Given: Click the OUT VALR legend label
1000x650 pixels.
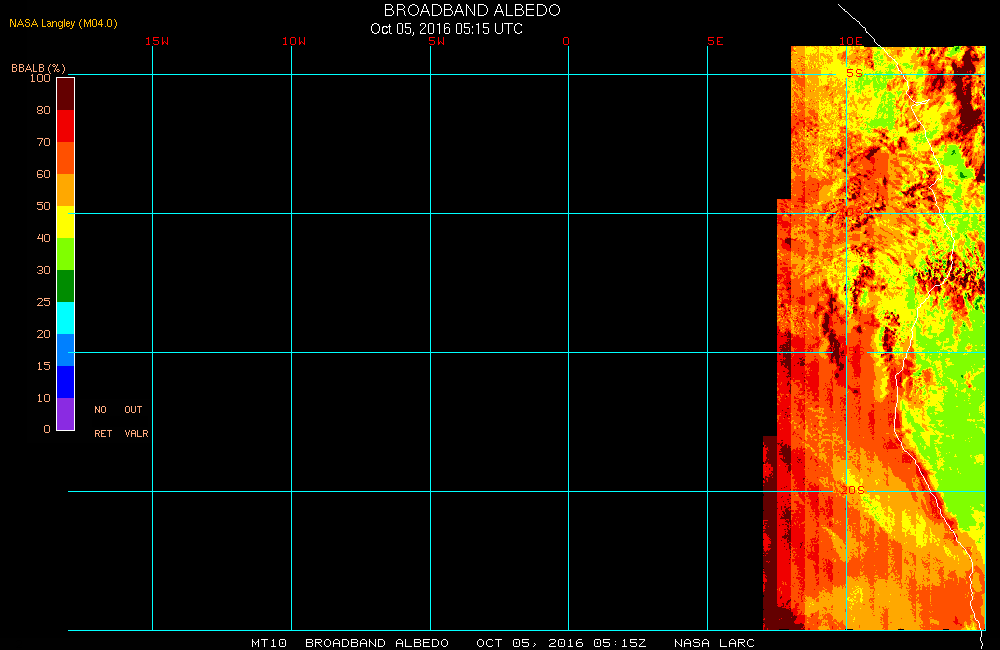Looking at the screenshot, I should [135, 422].
